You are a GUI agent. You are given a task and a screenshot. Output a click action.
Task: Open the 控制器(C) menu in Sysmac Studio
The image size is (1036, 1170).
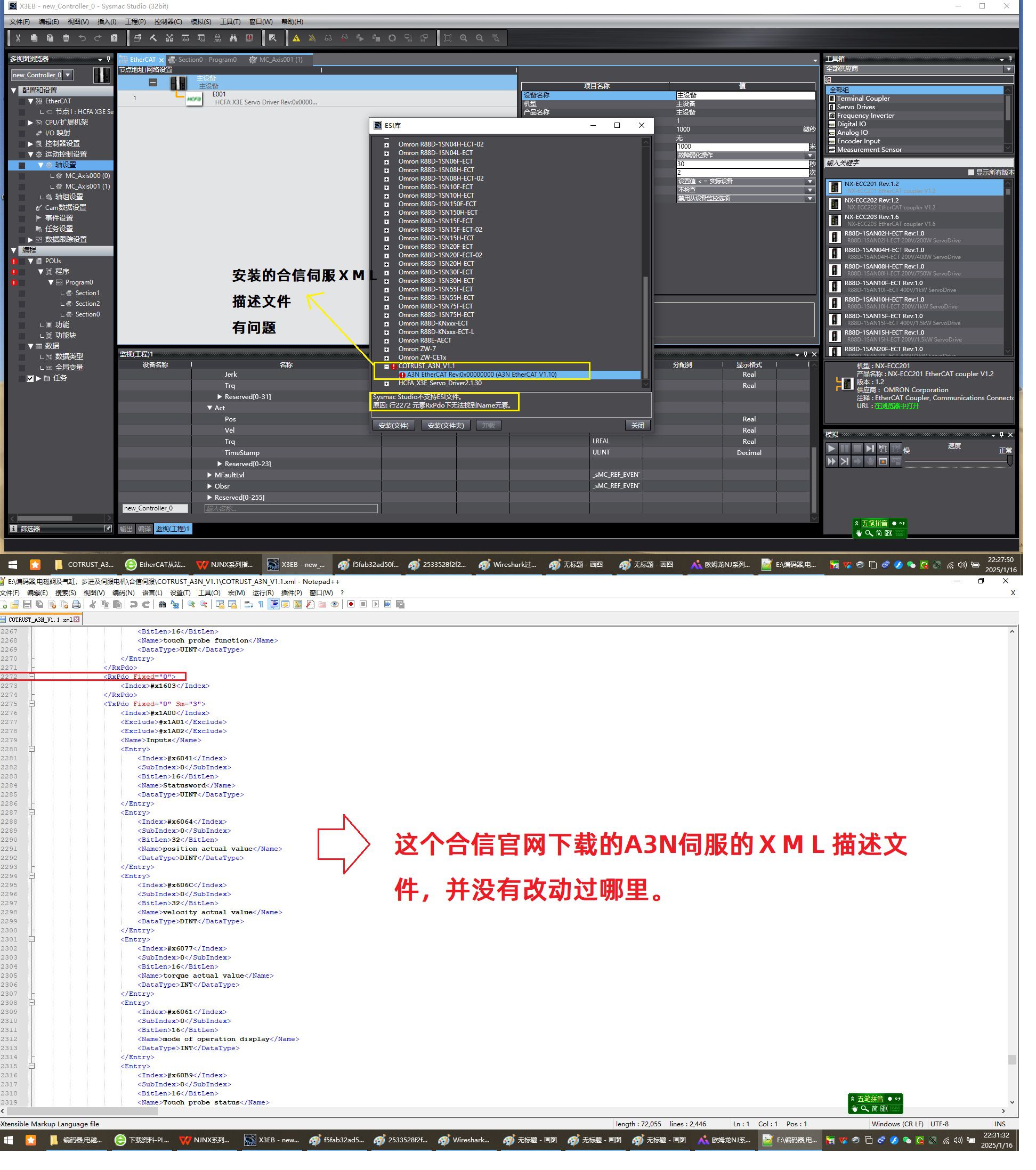pos(168,22)
